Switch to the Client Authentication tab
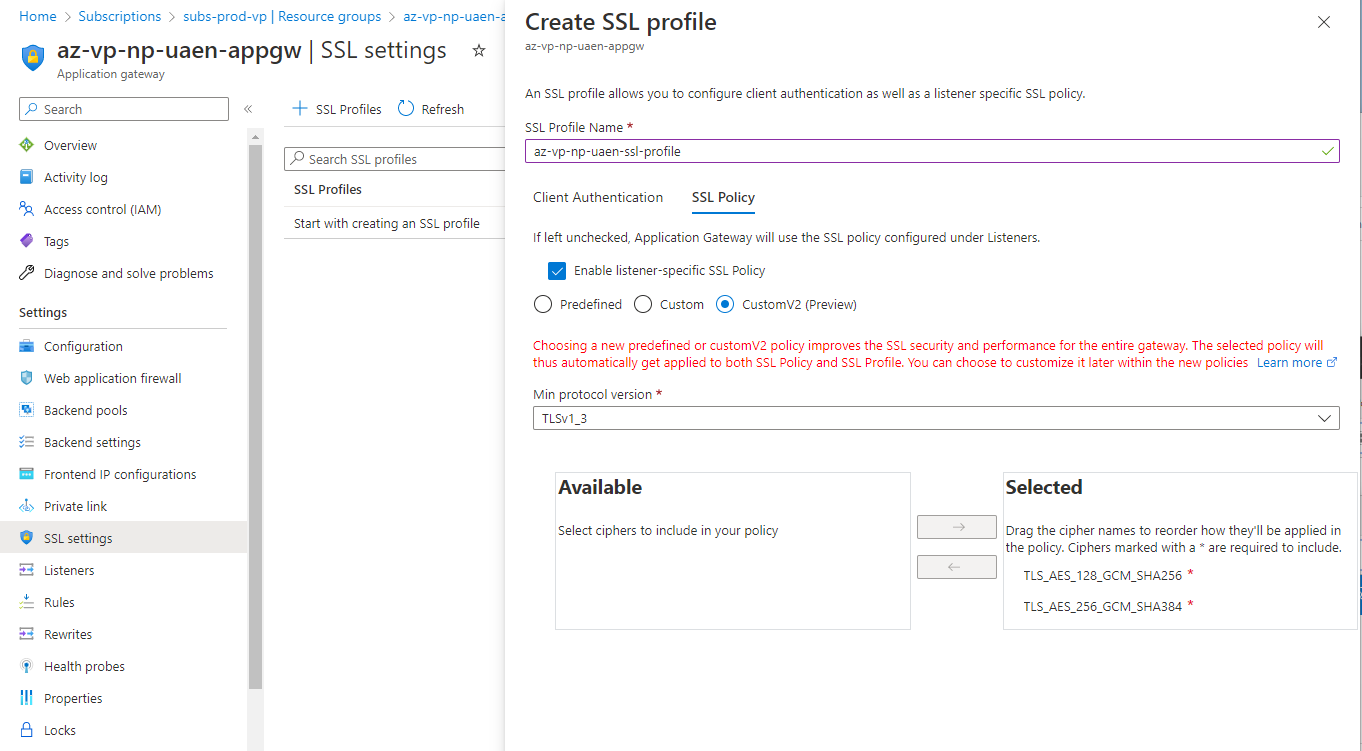Viewport: 1362px width, 751px height. click(x=598, y=197)
